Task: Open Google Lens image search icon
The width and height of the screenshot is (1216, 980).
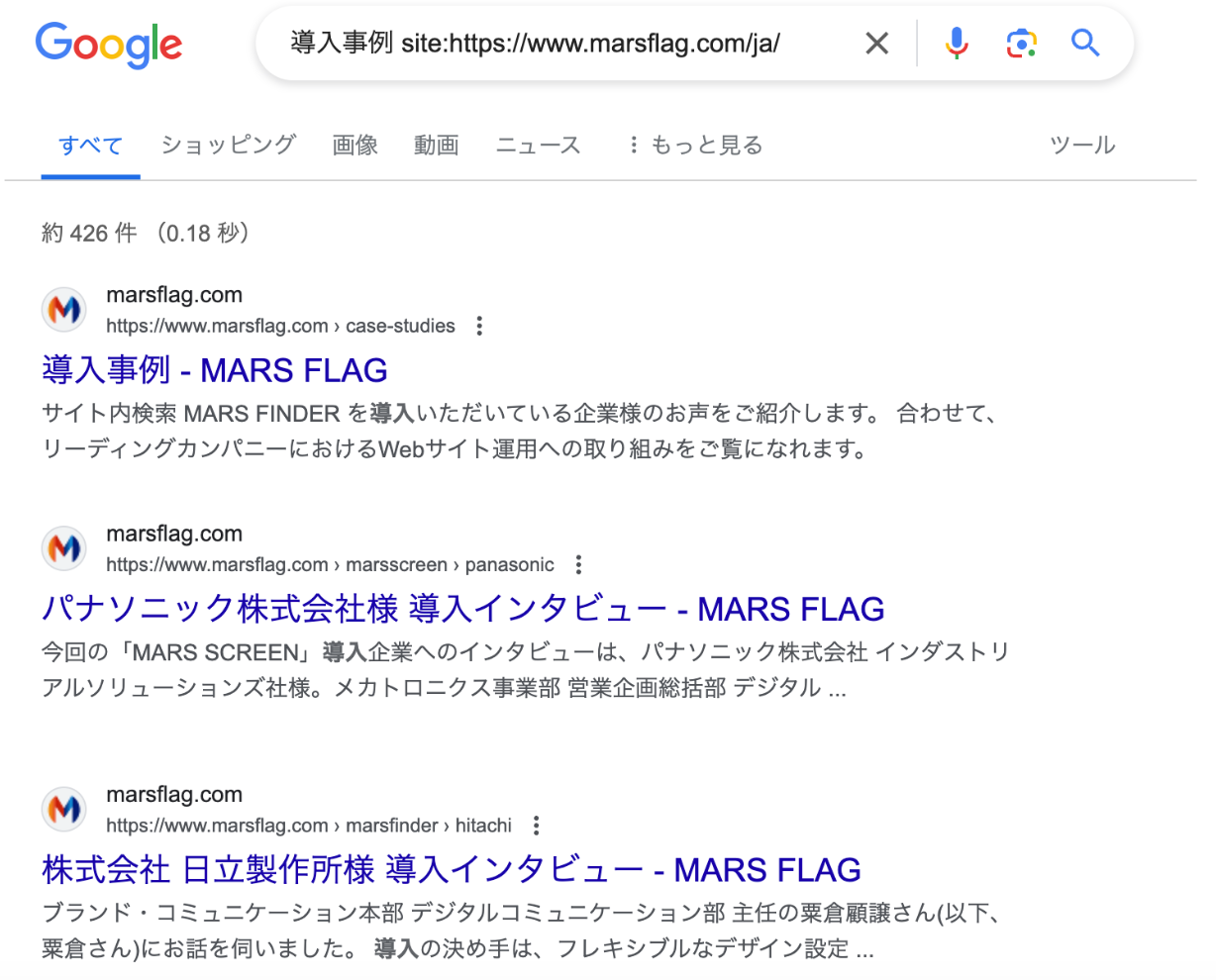Action: coord(1021,44)
